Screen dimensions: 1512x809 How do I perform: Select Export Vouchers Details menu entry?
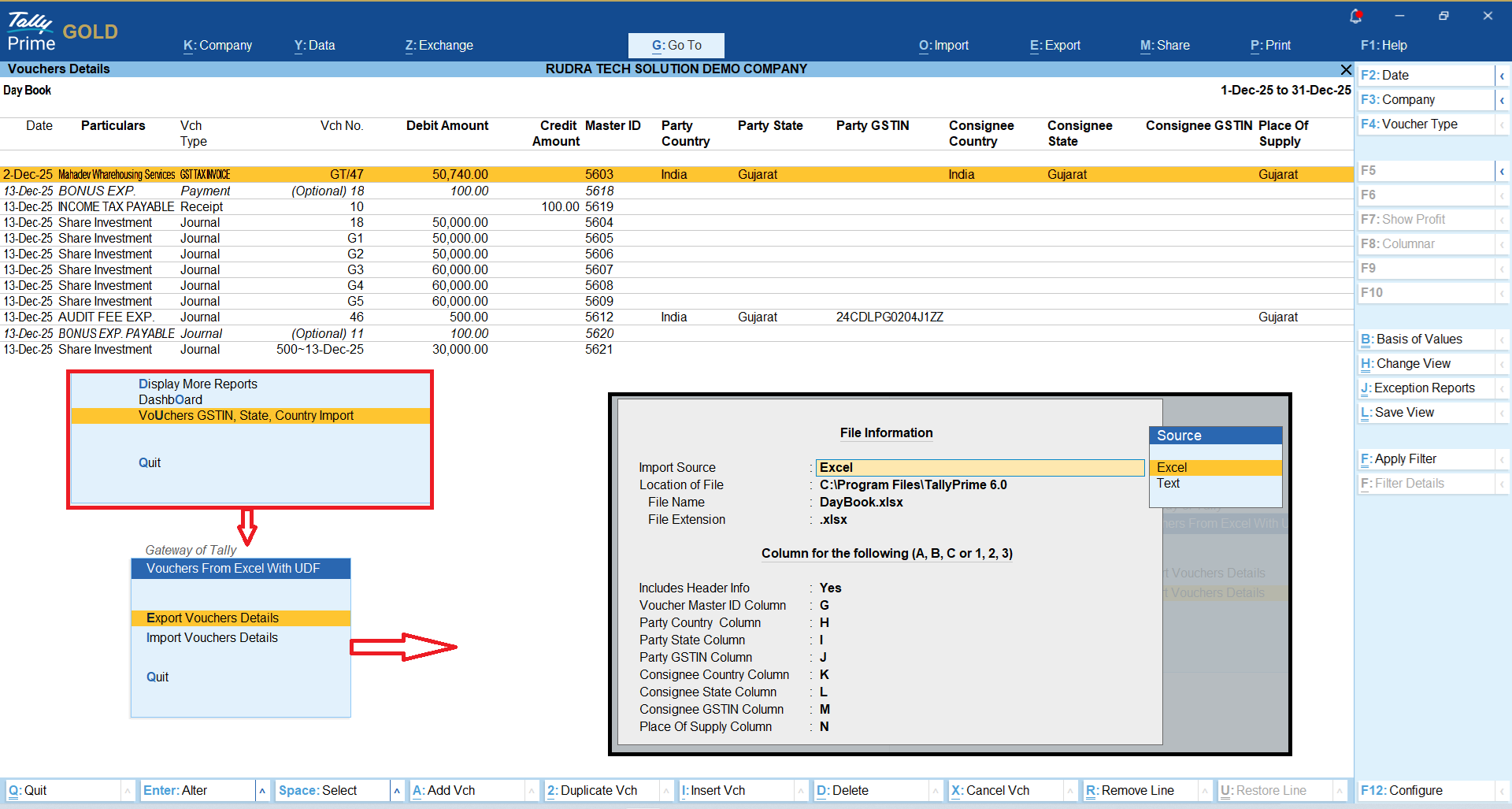(213, 618)
